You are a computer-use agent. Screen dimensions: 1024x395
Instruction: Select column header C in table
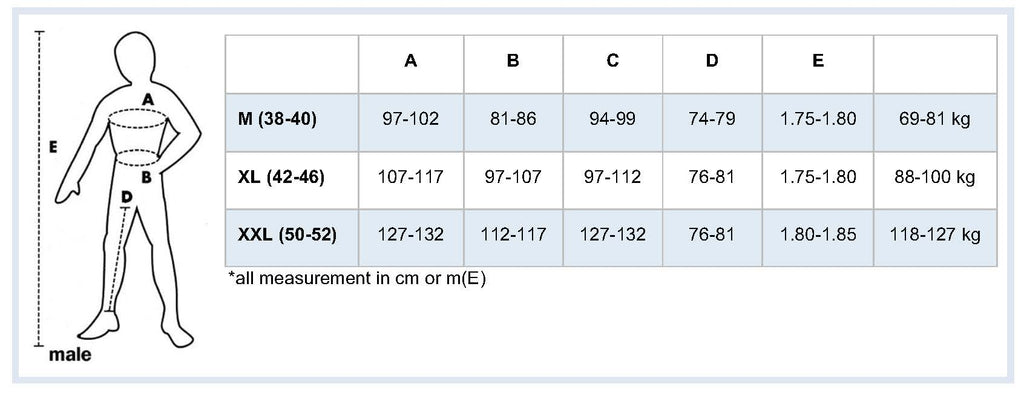tap(613, 61)
